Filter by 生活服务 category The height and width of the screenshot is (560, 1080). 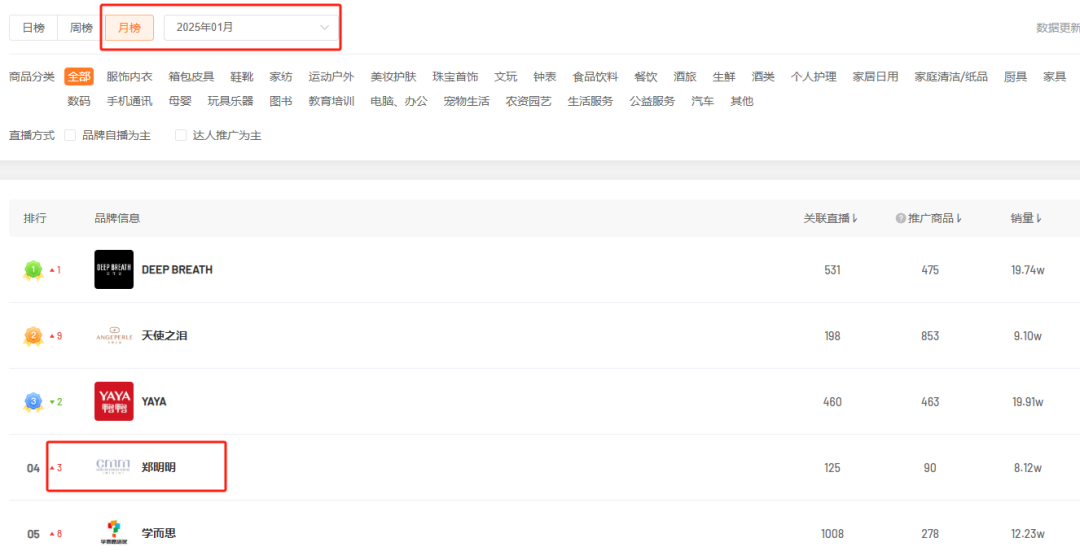click(x=590, y=101)
